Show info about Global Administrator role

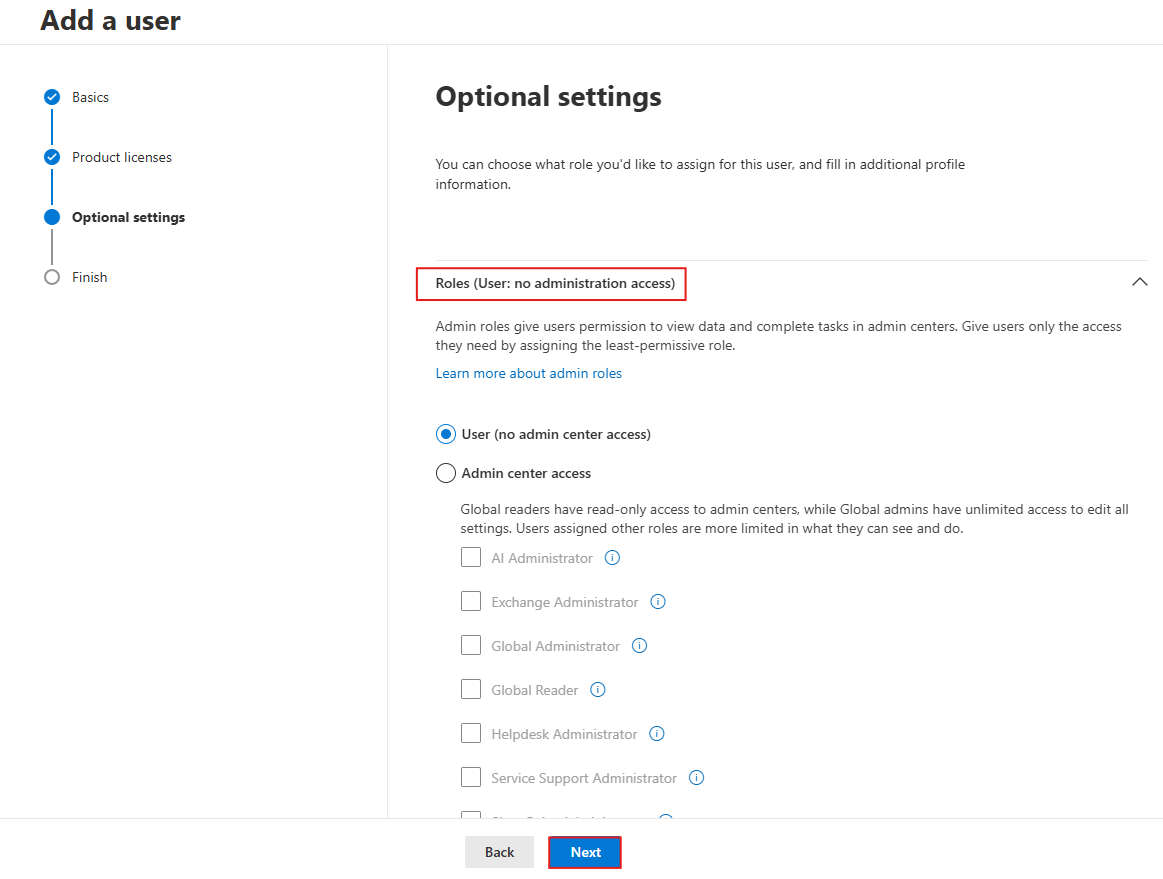[x=640, y=646]
